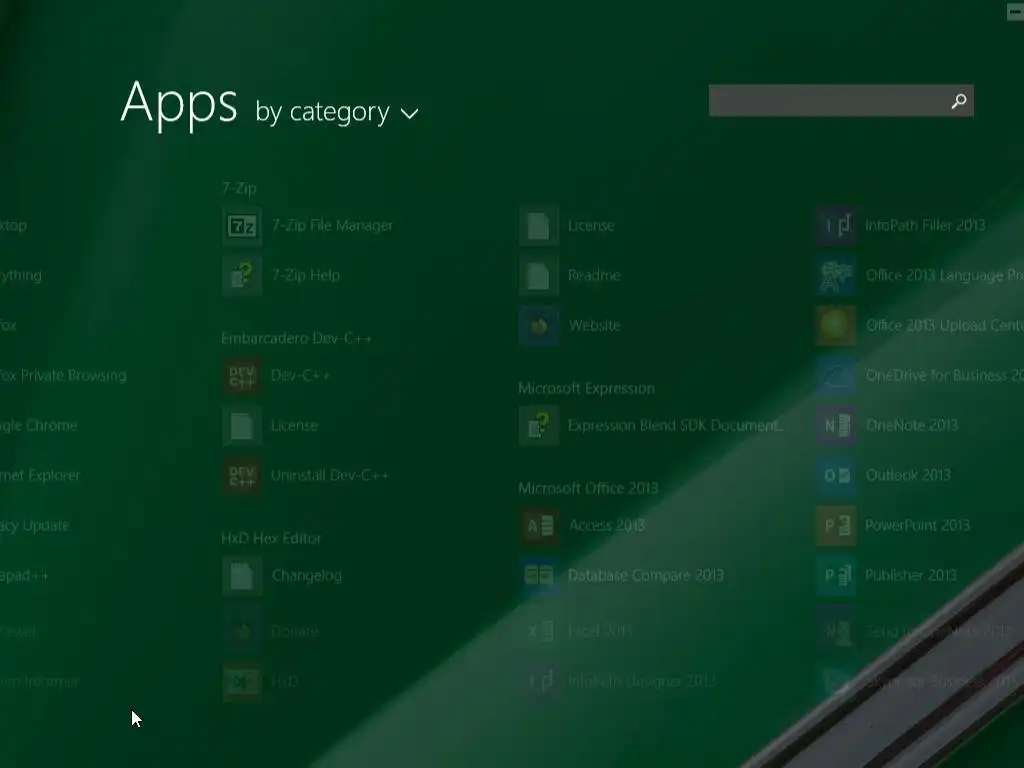Click the Uninstall Dev-C++ icon

[242, 475]
